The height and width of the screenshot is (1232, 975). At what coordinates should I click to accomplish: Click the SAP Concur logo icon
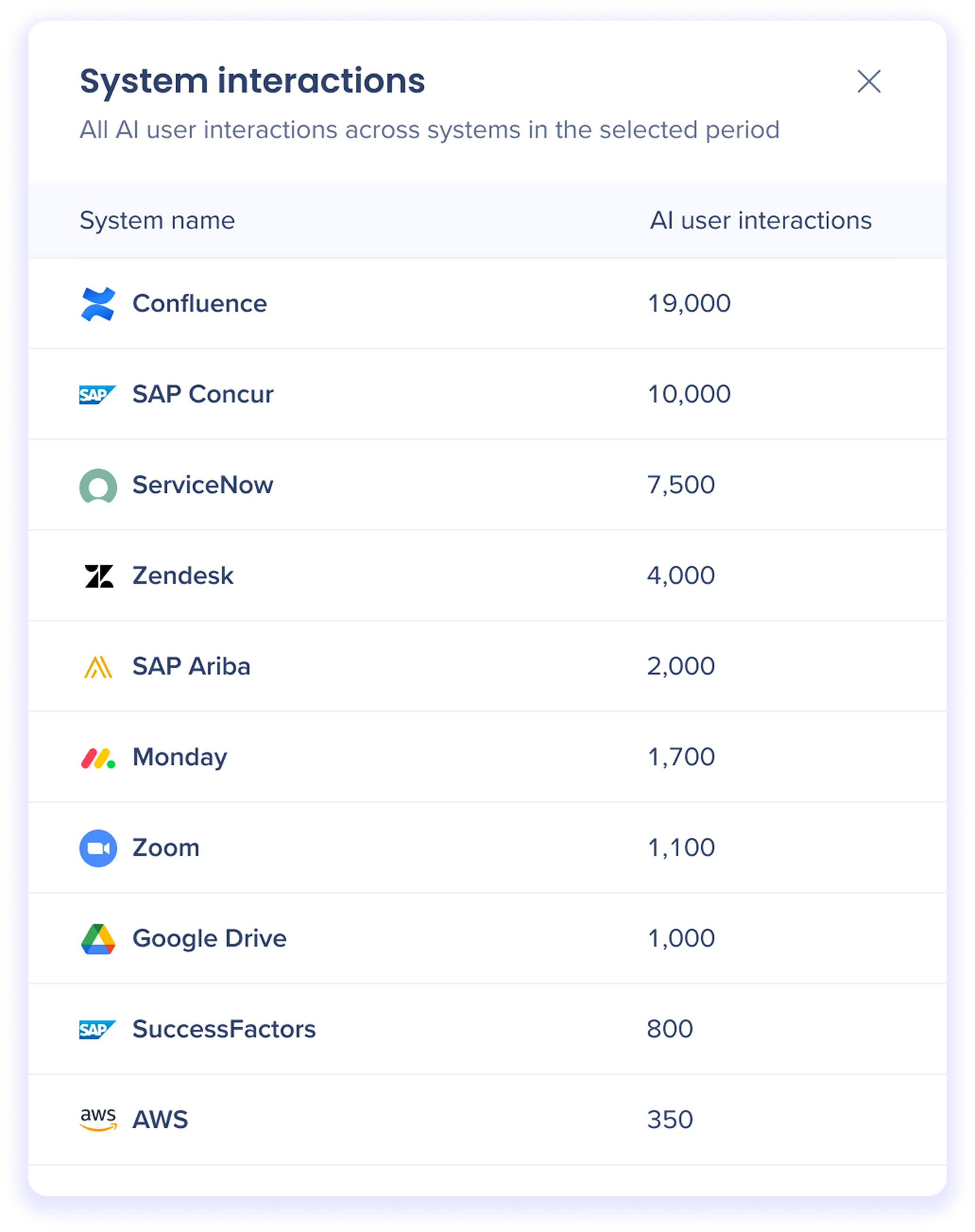coord(98,394)
